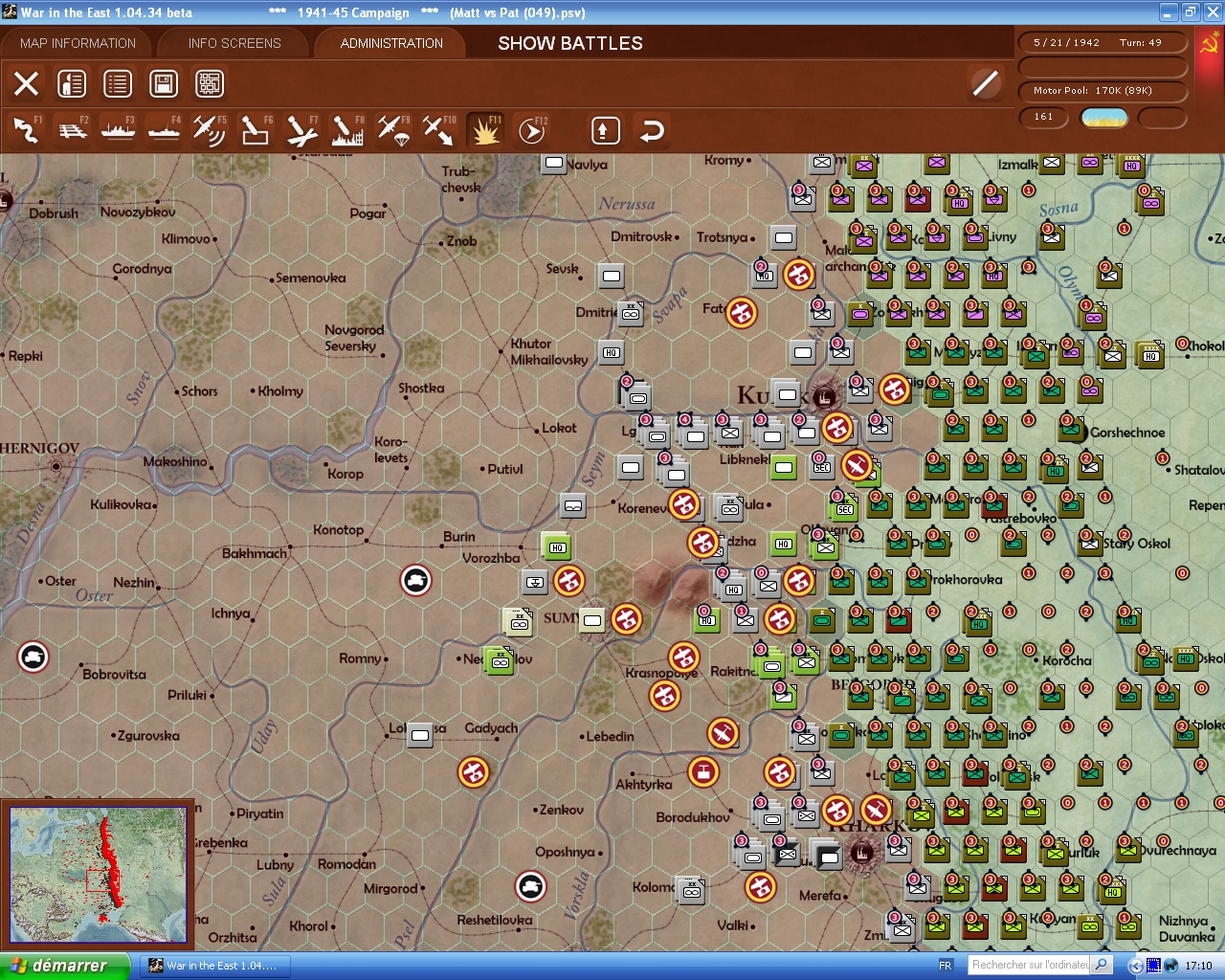Select the F1 move mode icon
The image size is (1225, 980).
[x=27, y=130]
